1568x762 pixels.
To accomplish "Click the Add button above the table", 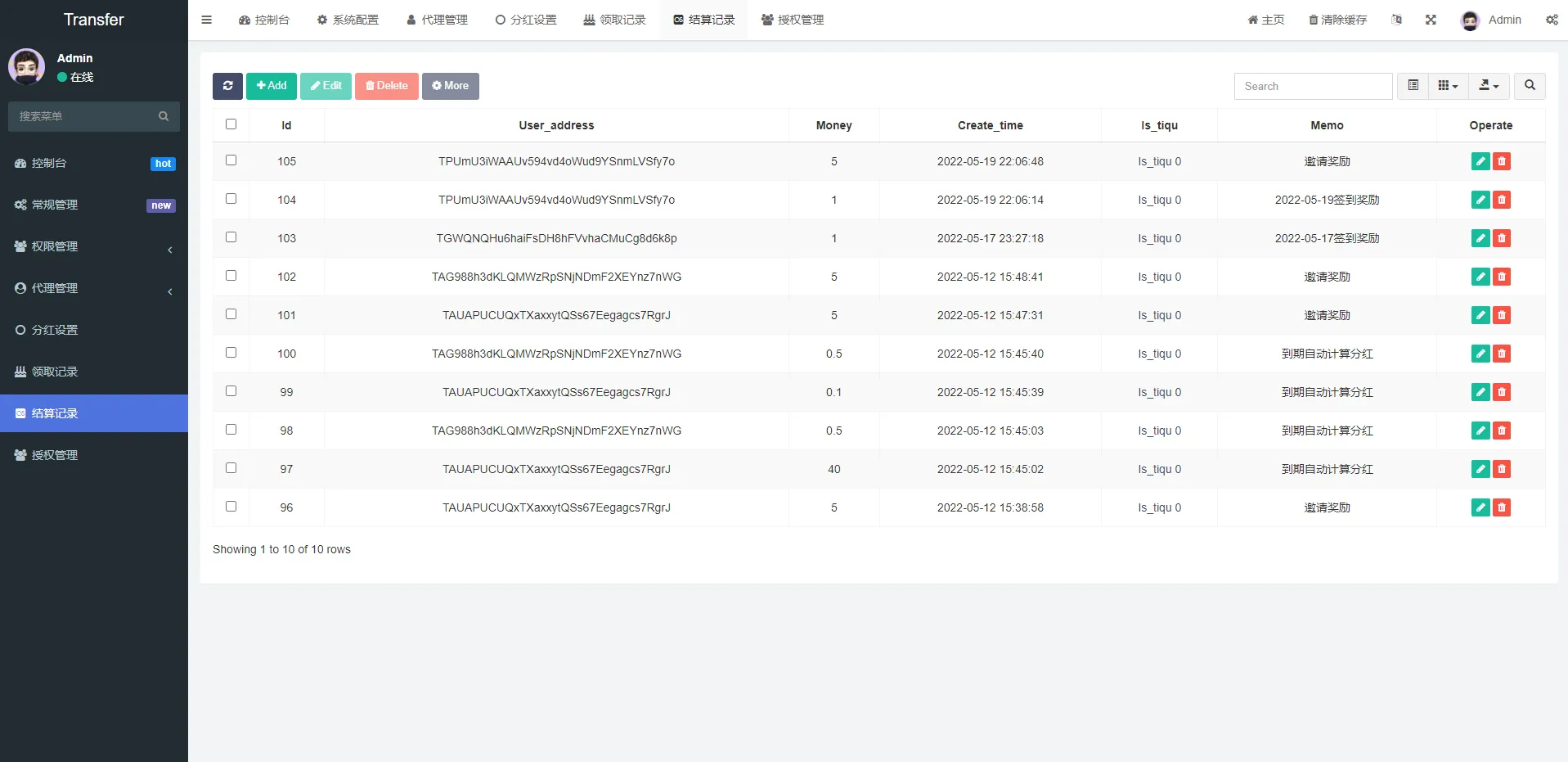I will pyautogui.click(x=271, y=86).
